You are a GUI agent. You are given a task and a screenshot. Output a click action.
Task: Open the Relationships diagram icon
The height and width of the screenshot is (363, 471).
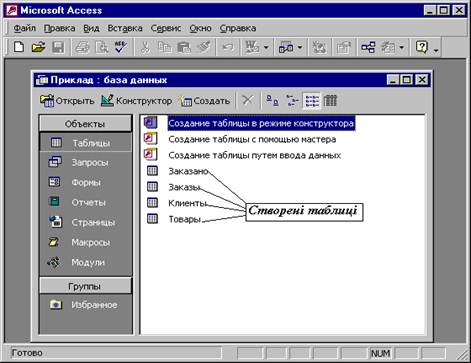[368, 47]
